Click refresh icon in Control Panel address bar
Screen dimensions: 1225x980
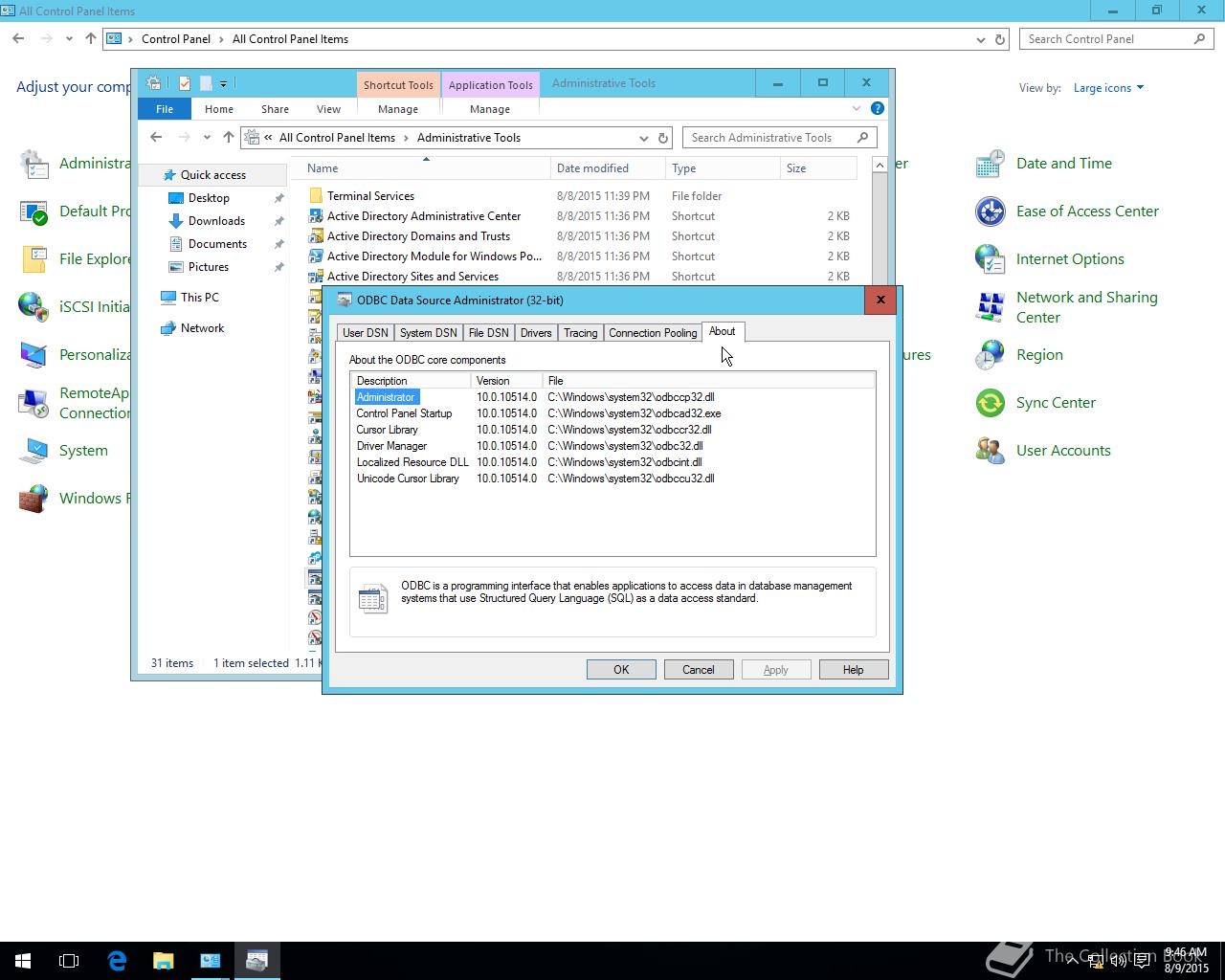pyautogui.click(x=1000, y=39)
